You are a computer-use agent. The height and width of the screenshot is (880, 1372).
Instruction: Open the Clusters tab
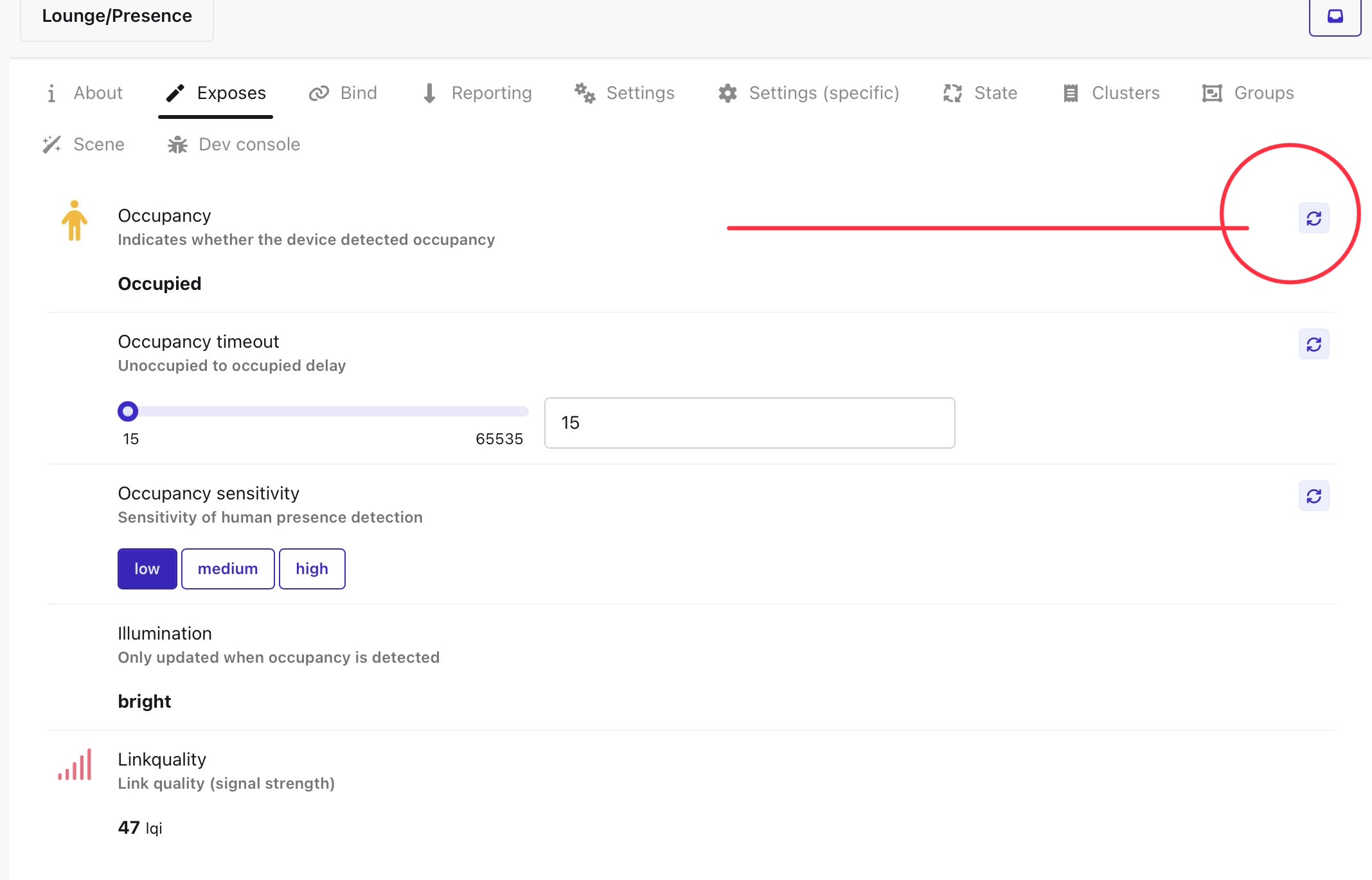(1111, 93)
